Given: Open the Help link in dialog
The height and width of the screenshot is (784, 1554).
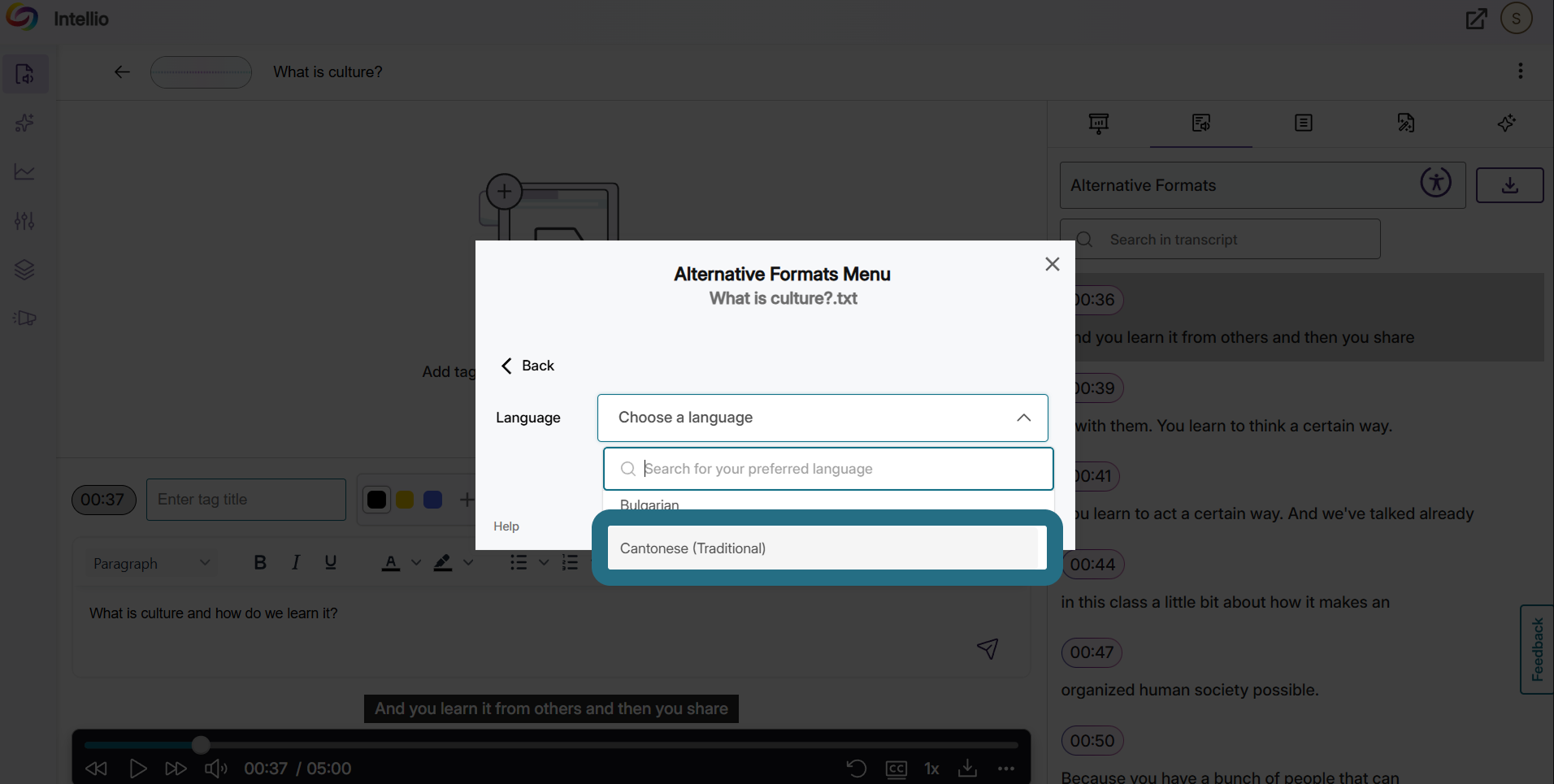Looking at the screenshot, I should pos(506,526).
